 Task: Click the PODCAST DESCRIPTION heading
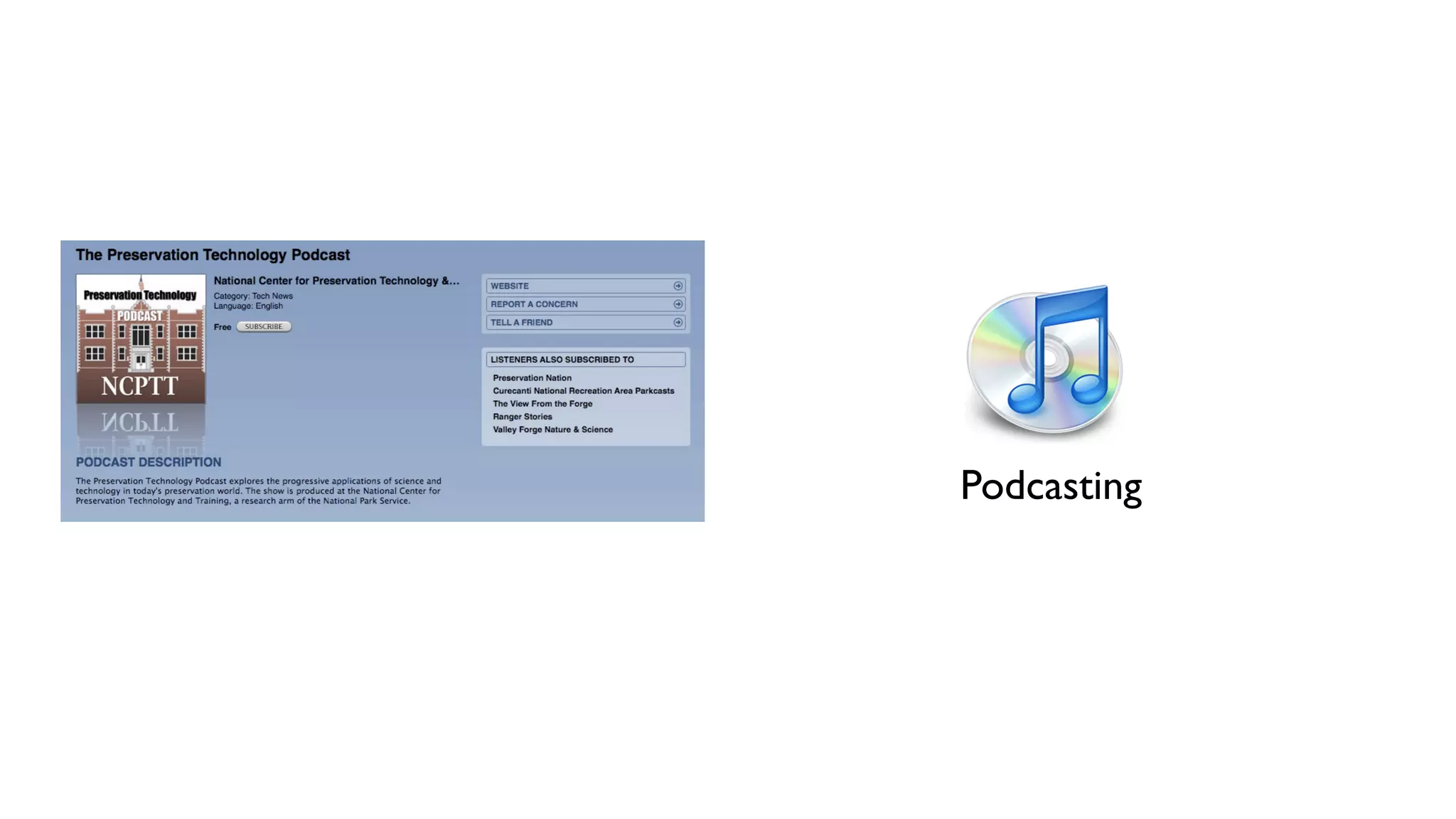click(149, 462)
